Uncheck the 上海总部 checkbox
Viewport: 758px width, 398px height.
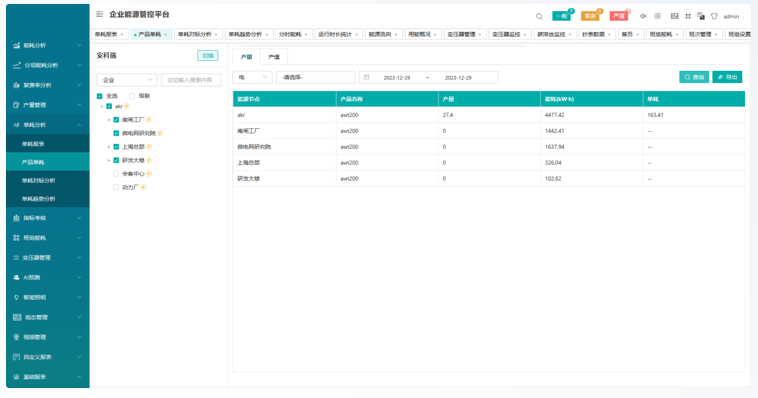coord(116,147)
